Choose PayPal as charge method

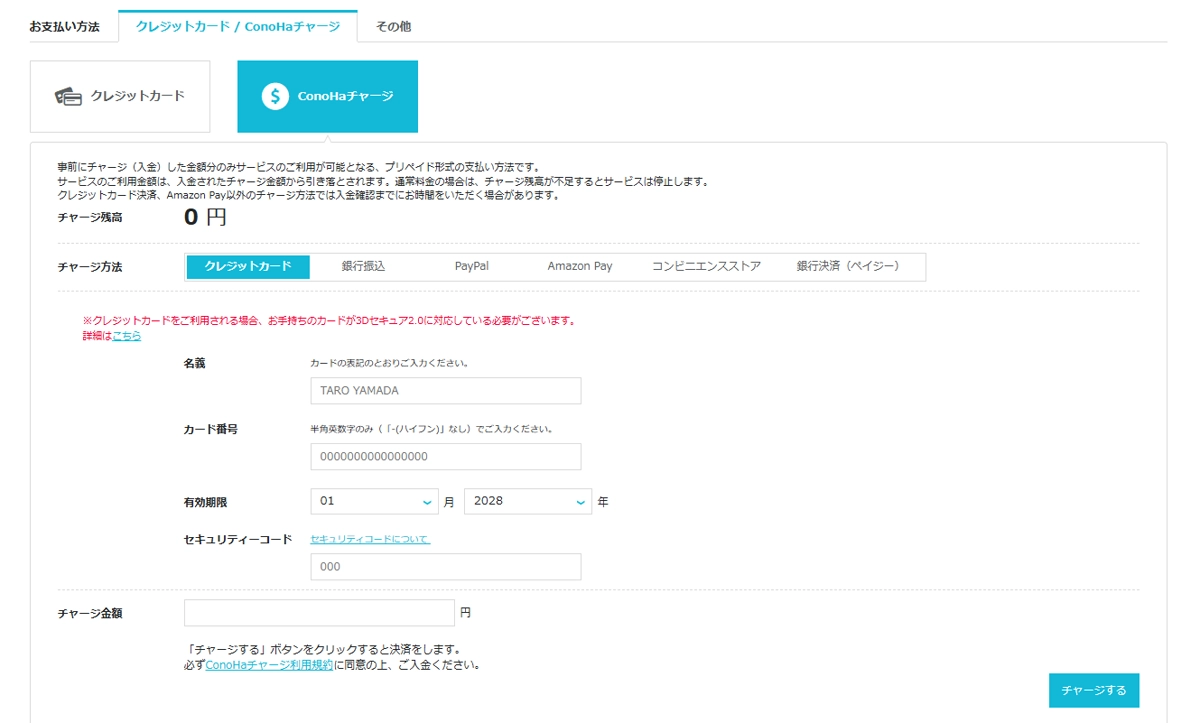[x=471, y=267]
